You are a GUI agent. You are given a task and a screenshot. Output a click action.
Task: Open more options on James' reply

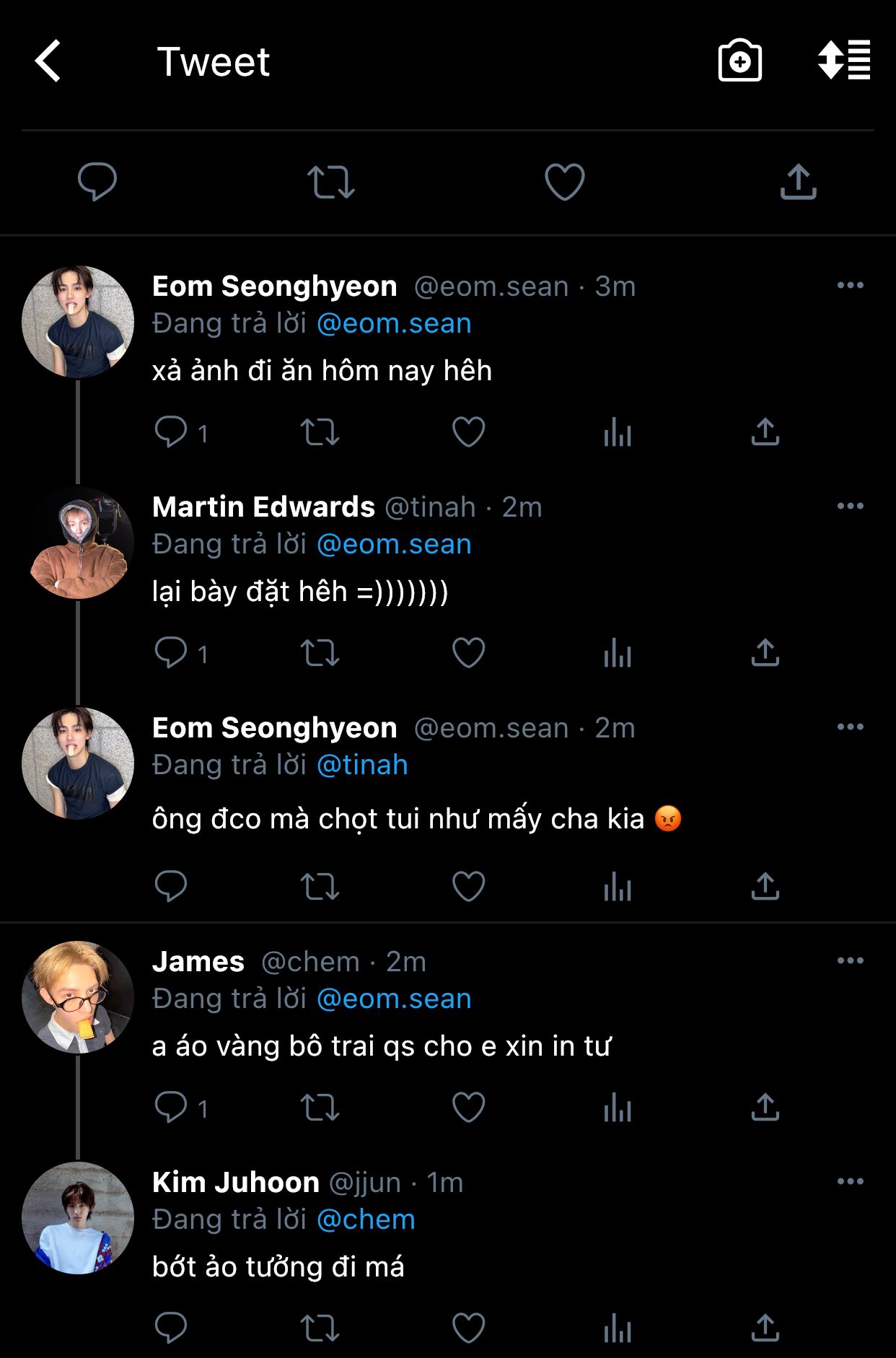[x=850, y=961]
